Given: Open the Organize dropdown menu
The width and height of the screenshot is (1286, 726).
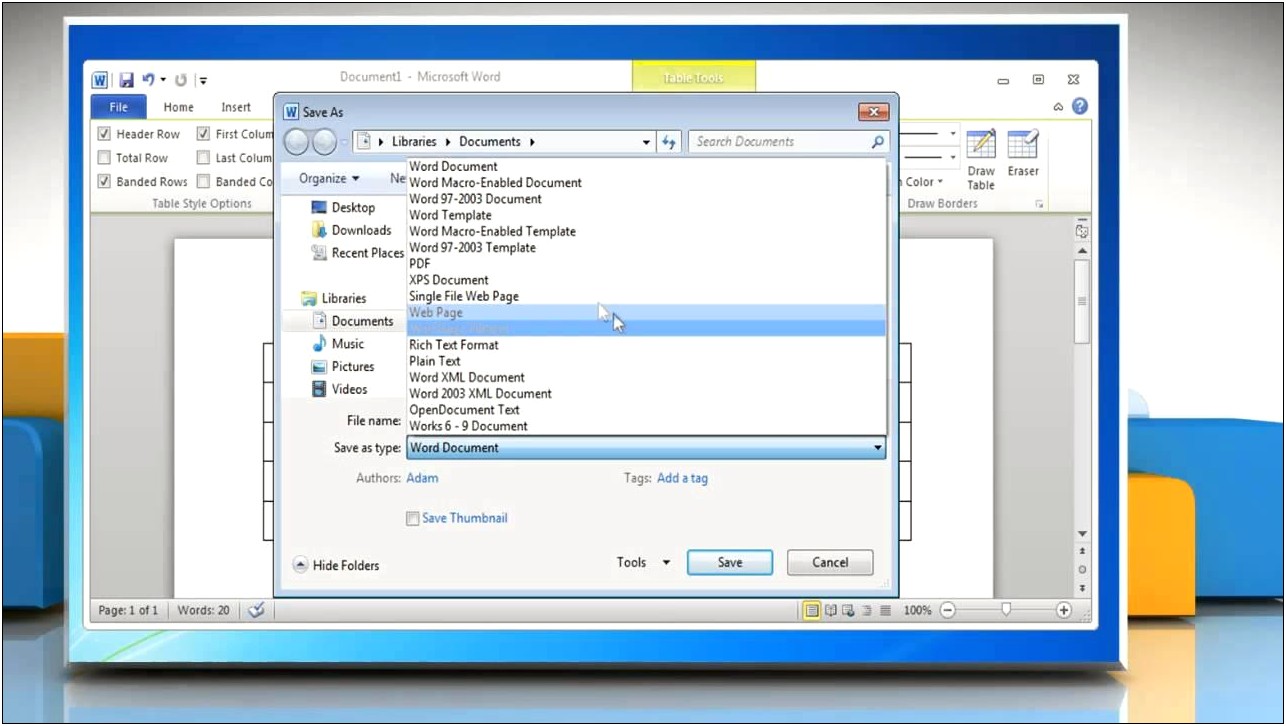Looking at the screenshot, I should [329, 179].
